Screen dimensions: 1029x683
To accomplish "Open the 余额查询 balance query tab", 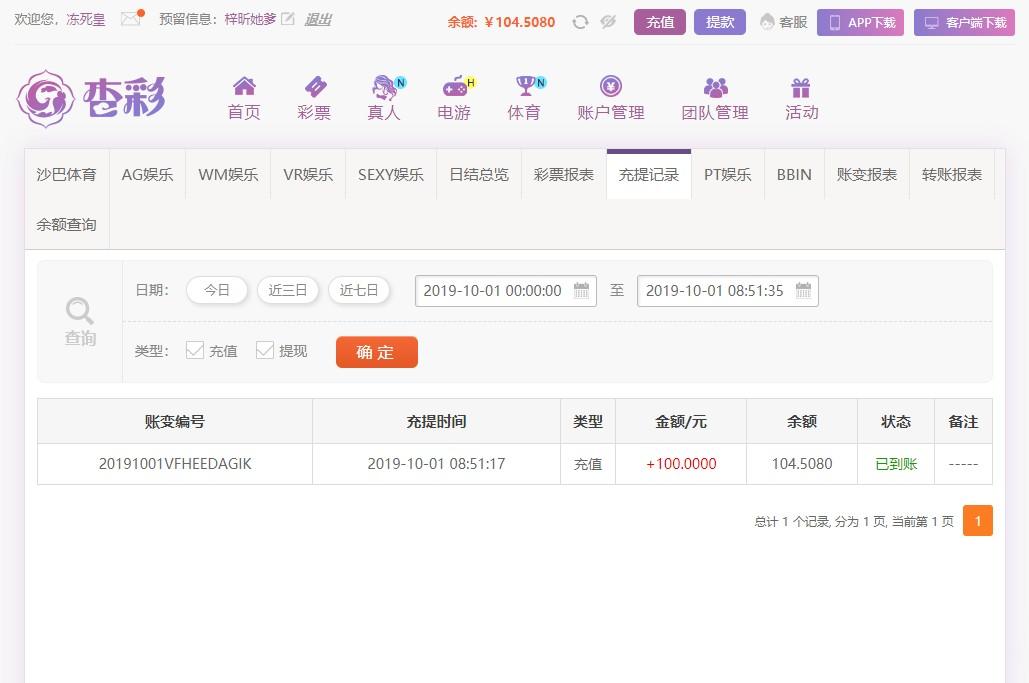I will (66, 224).
